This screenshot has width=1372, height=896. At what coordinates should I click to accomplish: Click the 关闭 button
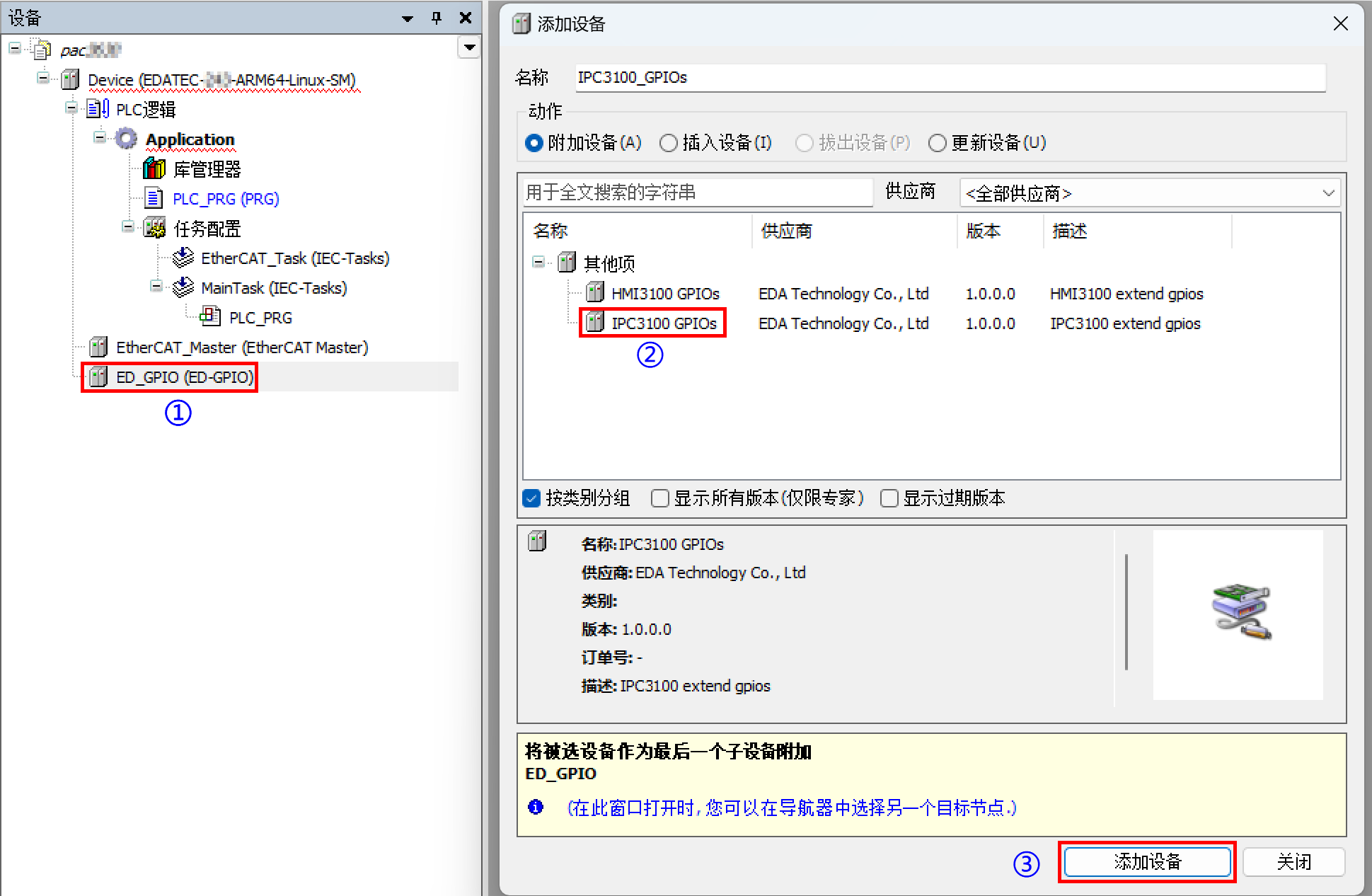[x=1293, y=861]
